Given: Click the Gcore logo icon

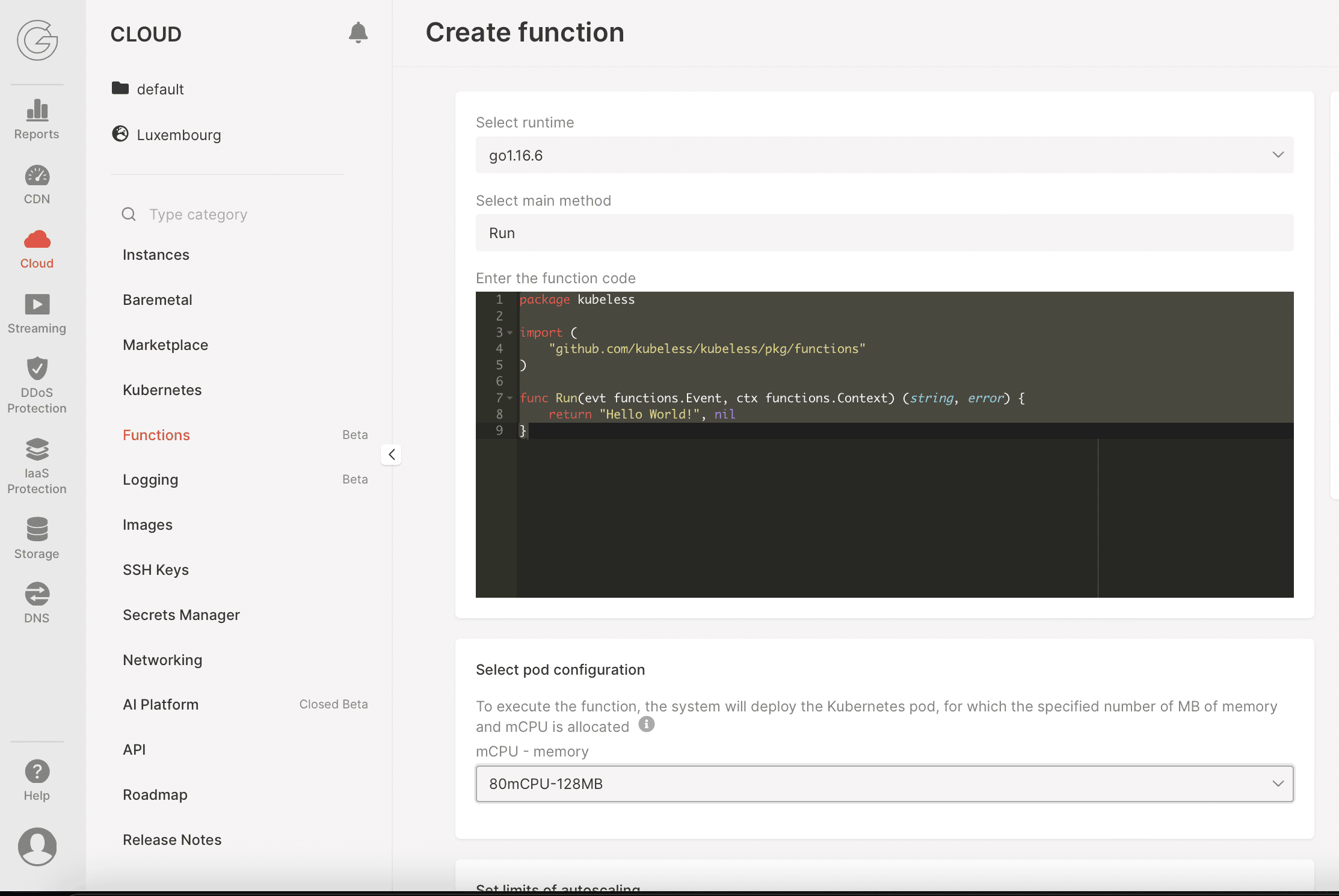Looking at the screenshot, I should 37,40.
